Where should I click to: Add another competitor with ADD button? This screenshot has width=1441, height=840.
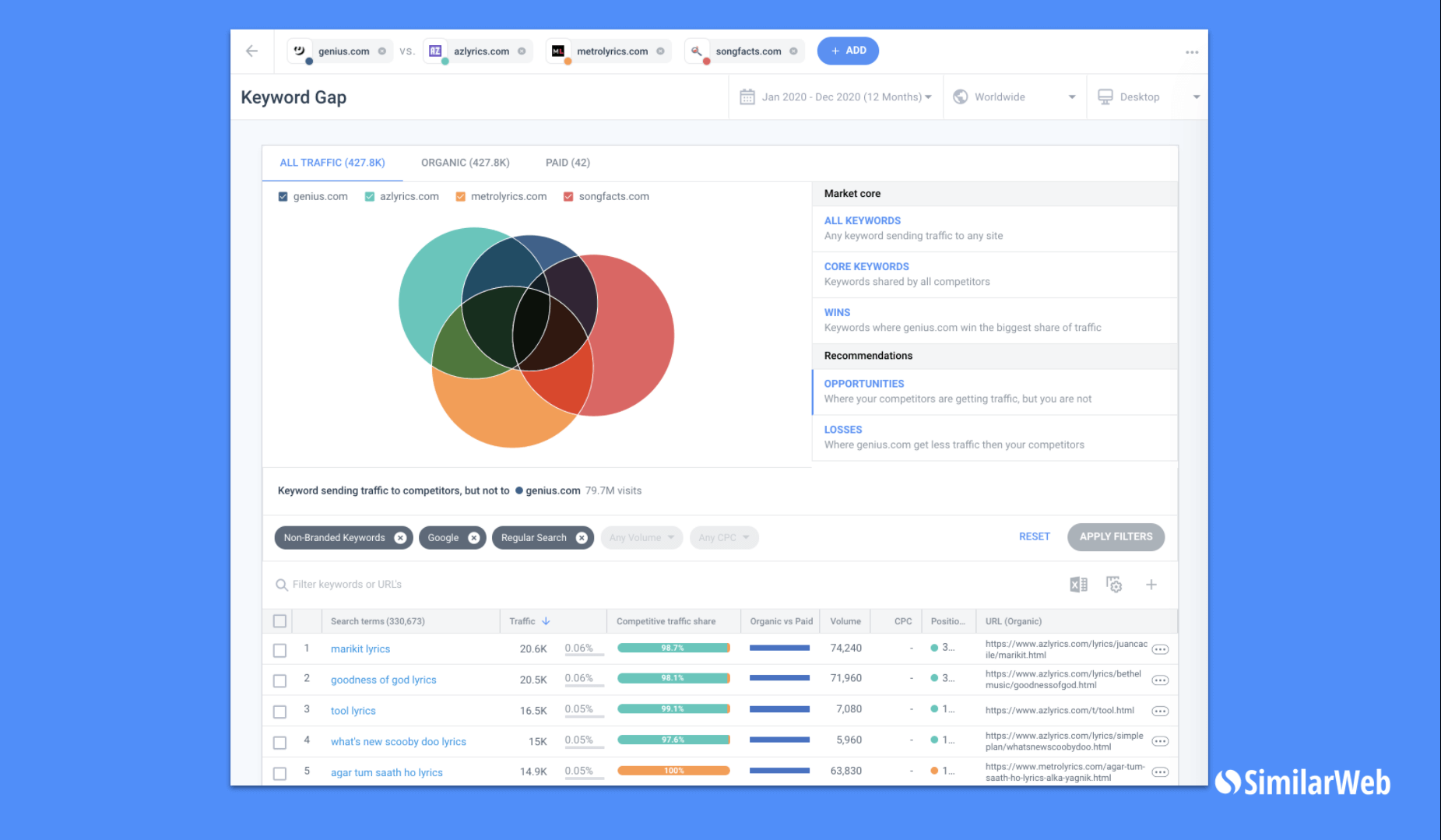(x=848, y=51)
